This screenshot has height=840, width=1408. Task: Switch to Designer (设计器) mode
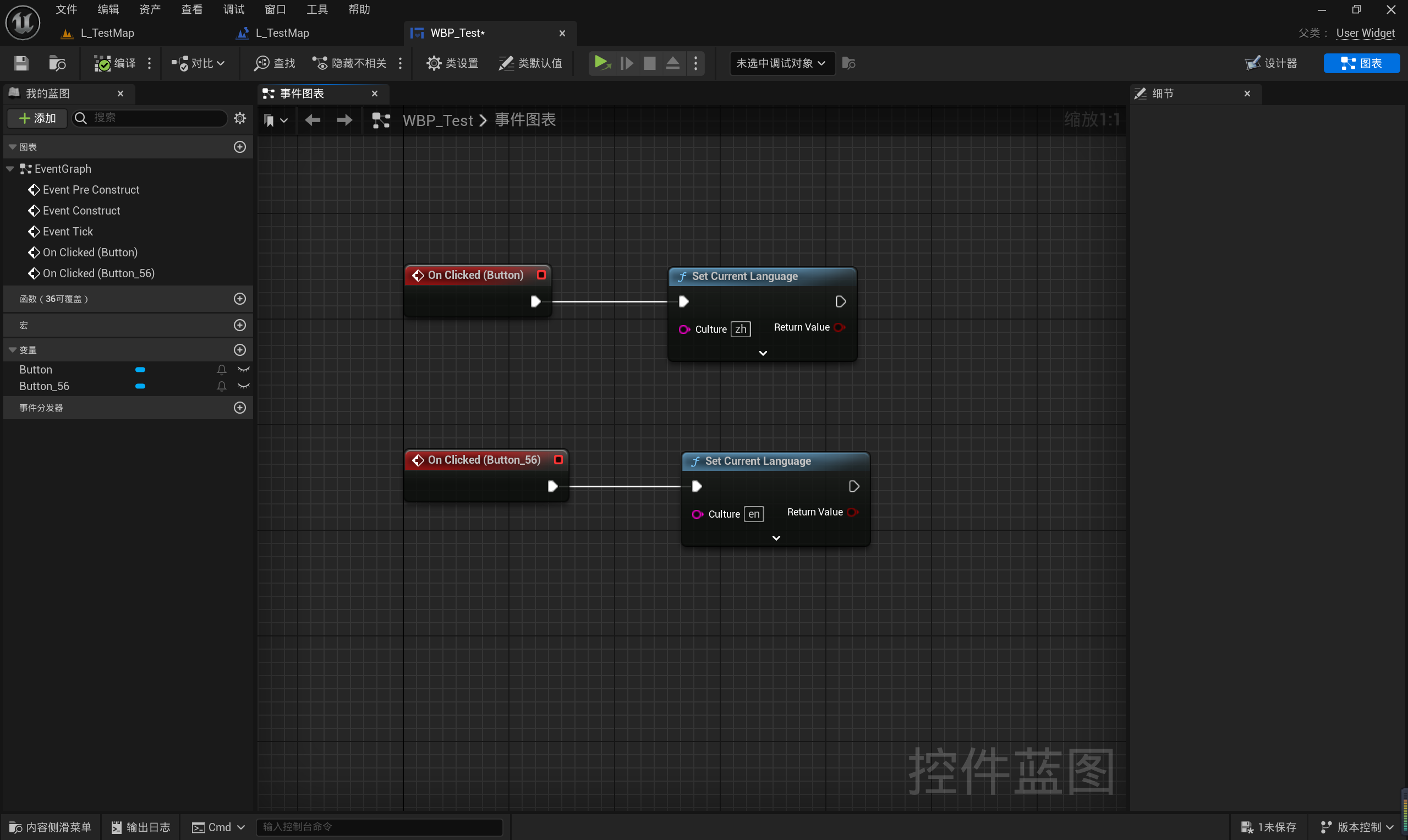(1272, 63)
